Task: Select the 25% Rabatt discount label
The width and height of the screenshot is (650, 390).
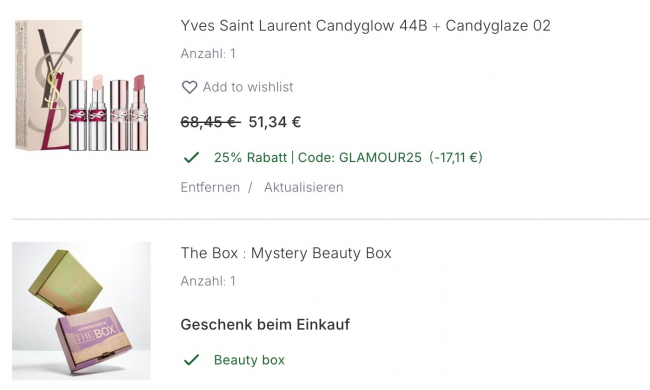Action: tap(250, 157)
